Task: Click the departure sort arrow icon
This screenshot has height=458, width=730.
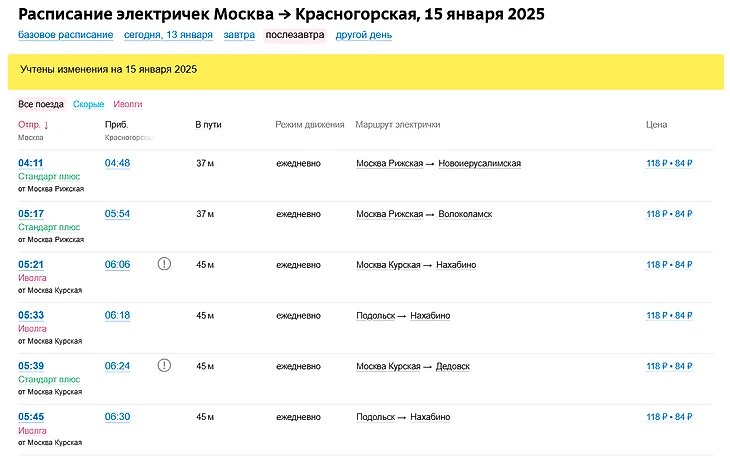Action: [47, 125]
